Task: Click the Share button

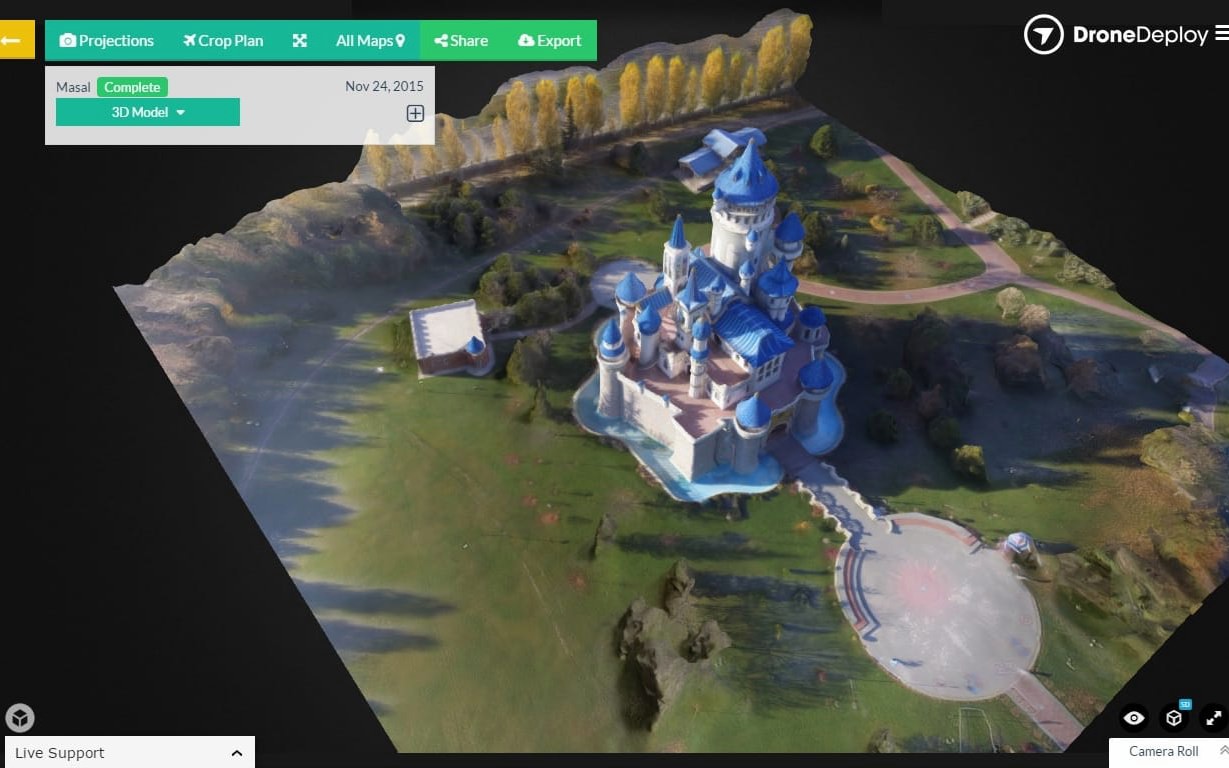Action: pos(462,41)
